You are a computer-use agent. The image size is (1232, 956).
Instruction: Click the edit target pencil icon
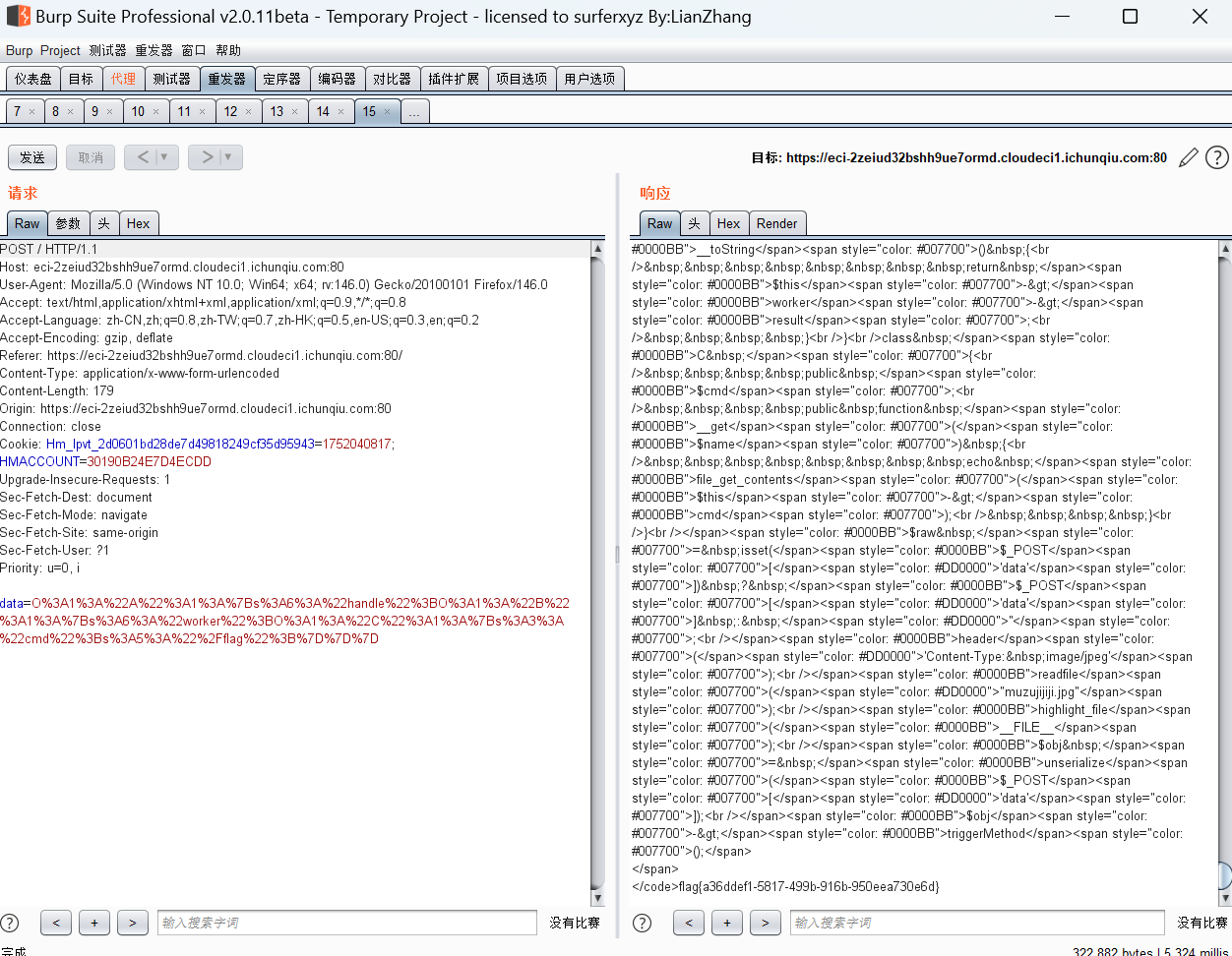[1189, 157]
